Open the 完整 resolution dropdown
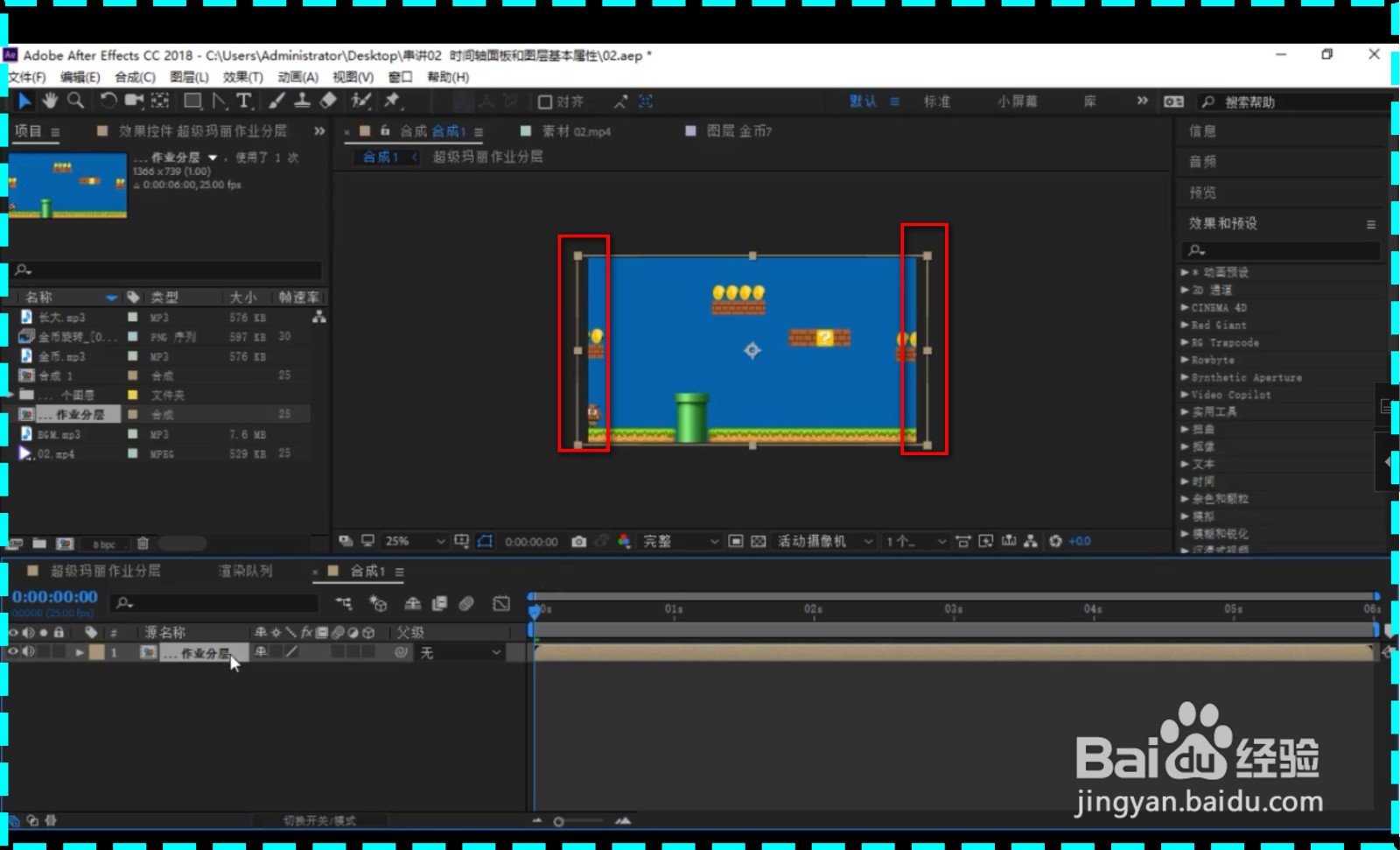 [681, 542]
